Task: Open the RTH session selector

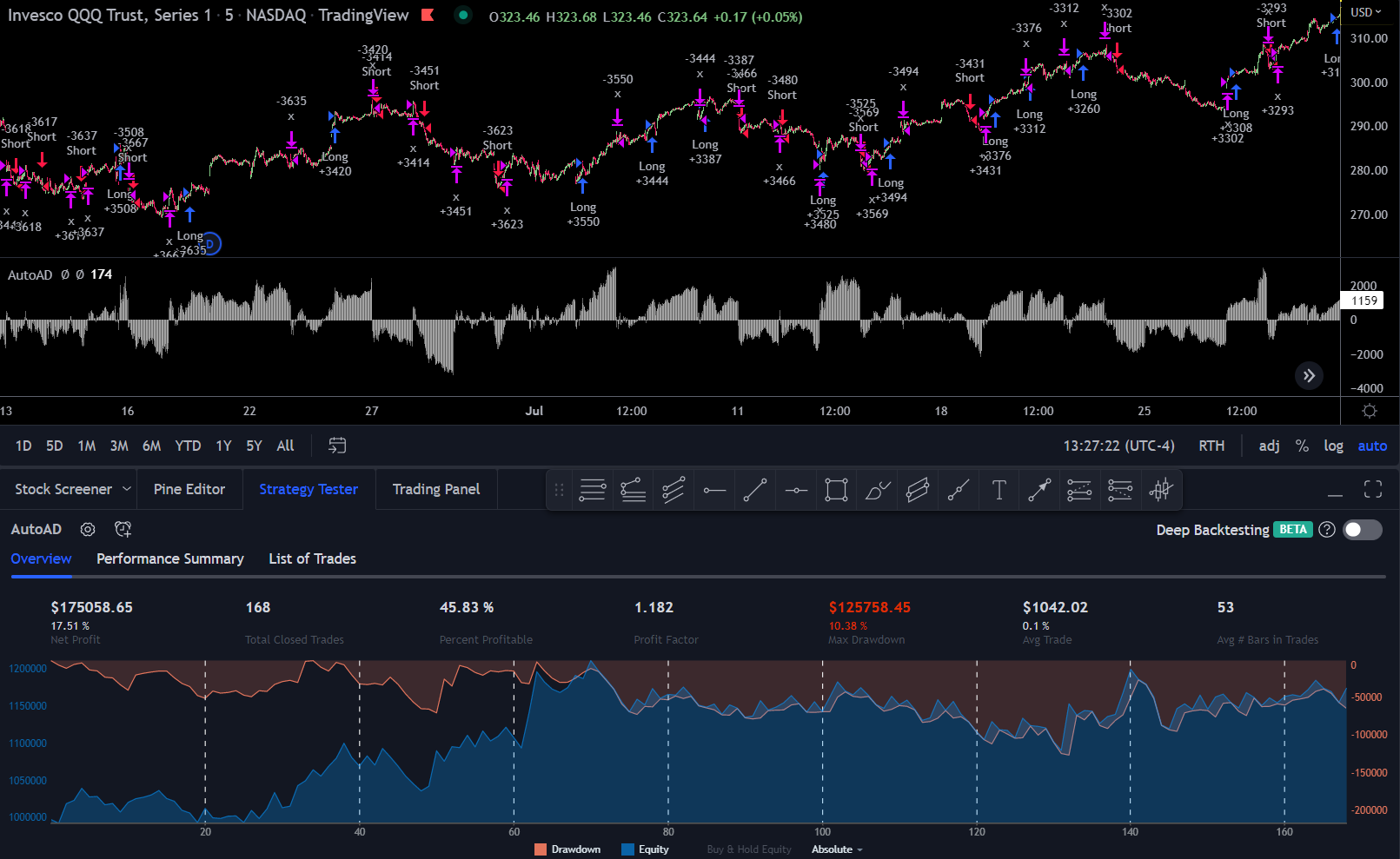Action: tap(1211, 446)
